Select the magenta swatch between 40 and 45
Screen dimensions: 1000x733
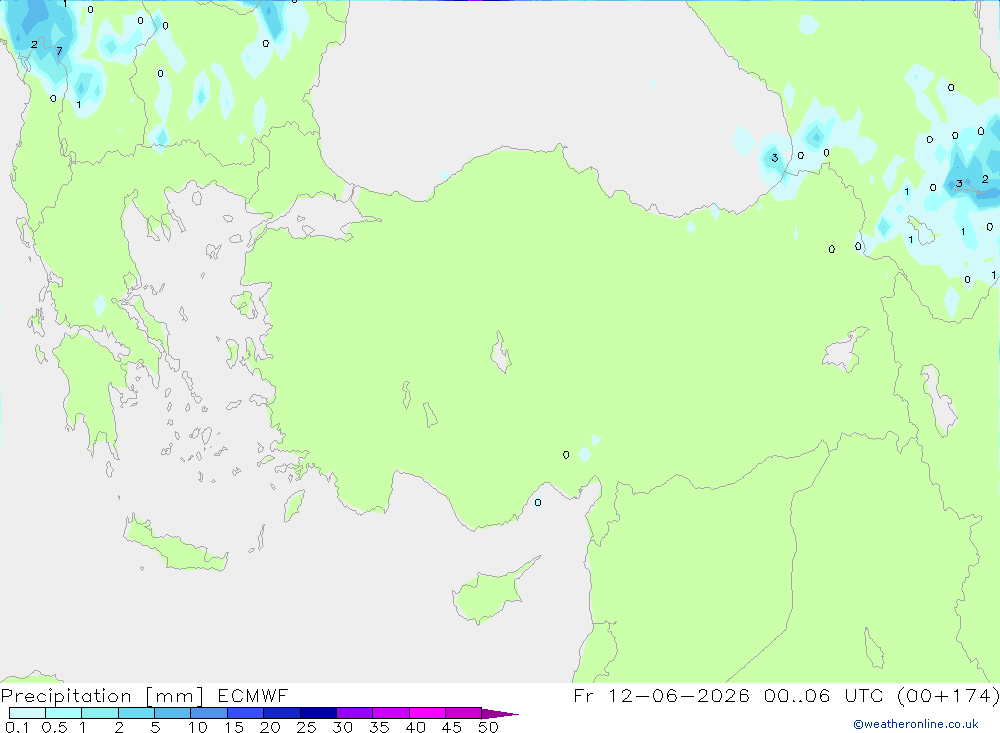coord(427,713)
